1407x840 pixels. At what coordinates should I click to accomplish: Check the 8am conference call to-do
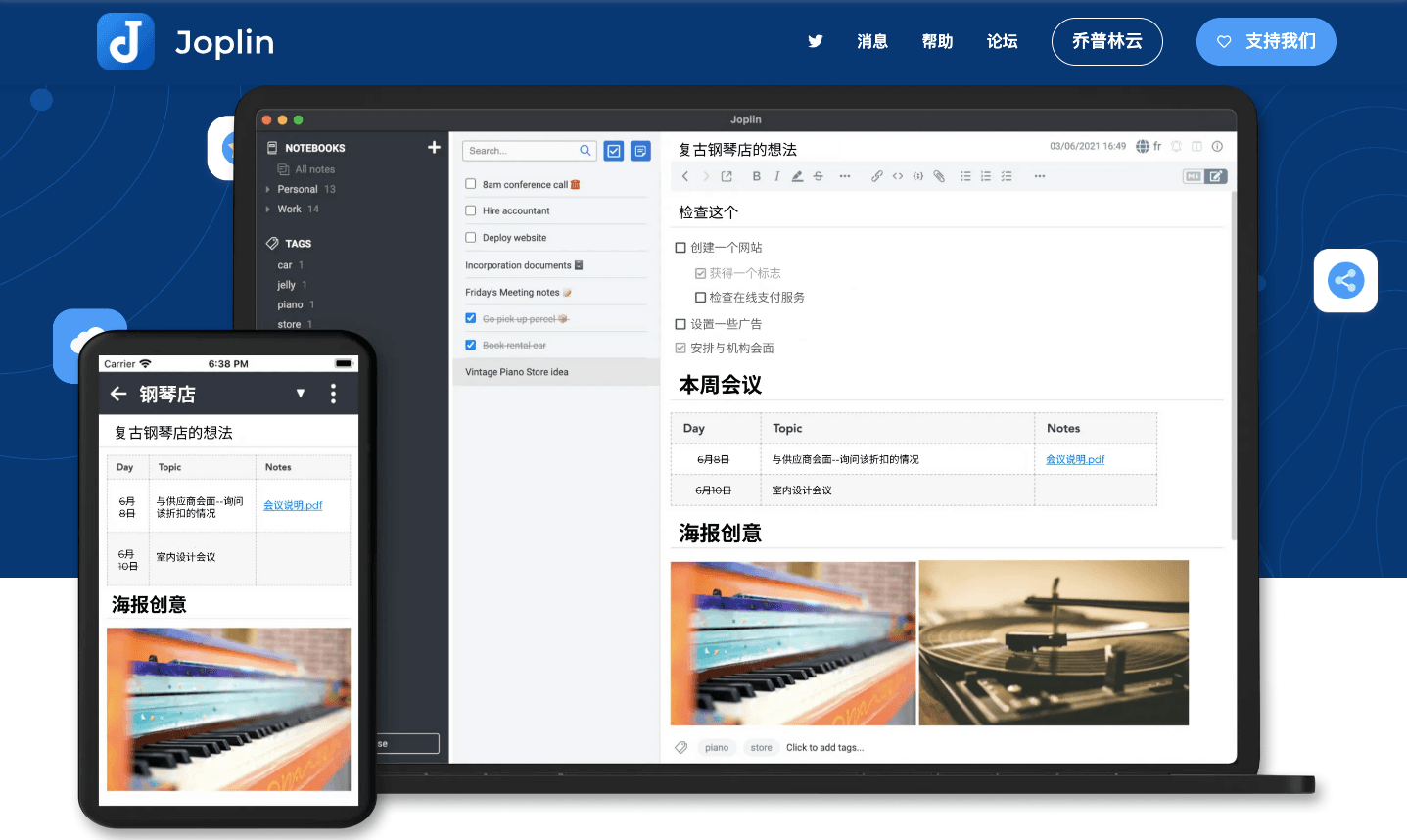point(471,184)
